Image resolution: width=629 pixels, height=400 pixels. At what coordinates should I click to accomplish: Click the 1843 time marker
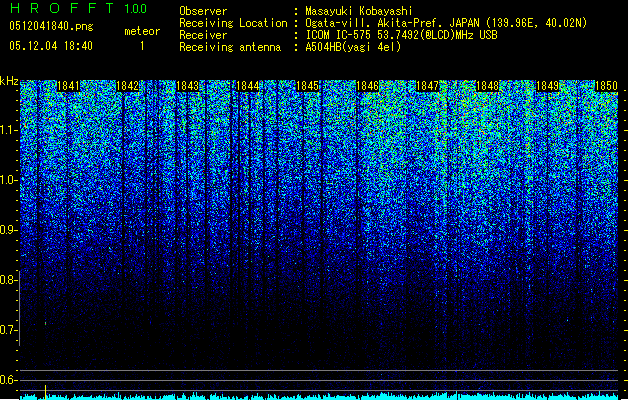(x=187, y=86)
